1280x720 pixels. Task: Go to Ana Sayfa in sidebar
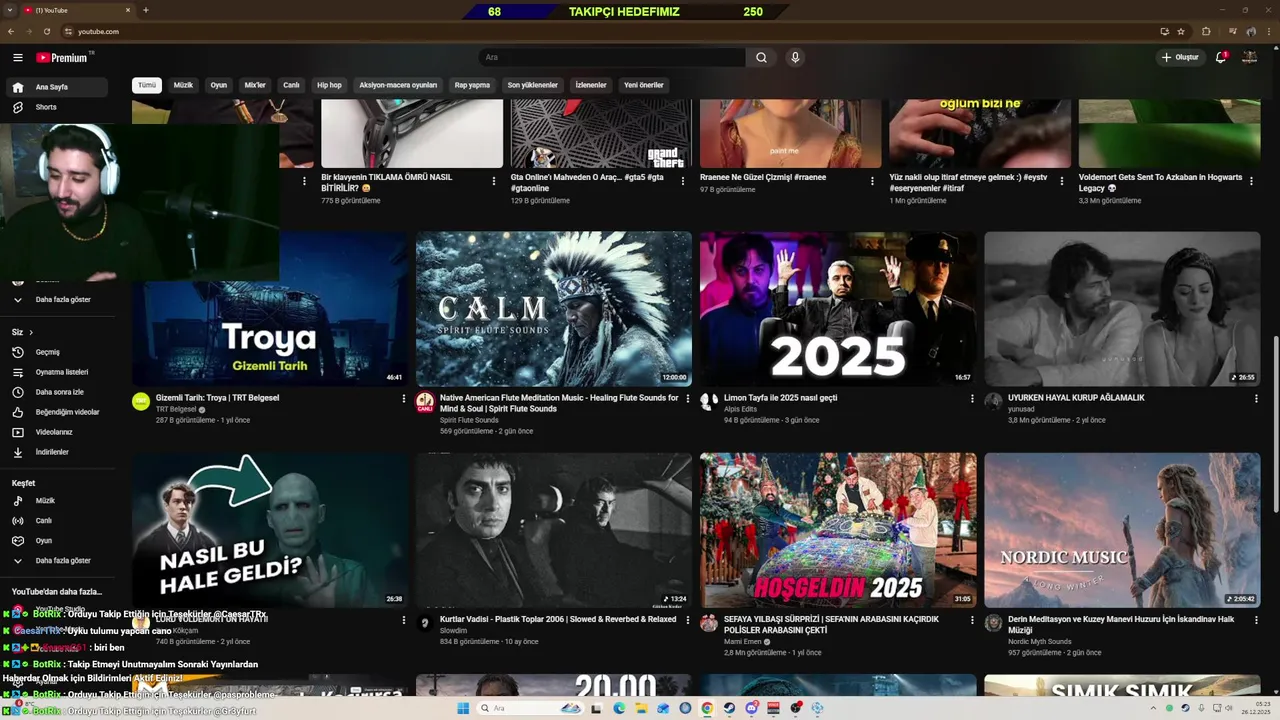click(x=58, y=87)
